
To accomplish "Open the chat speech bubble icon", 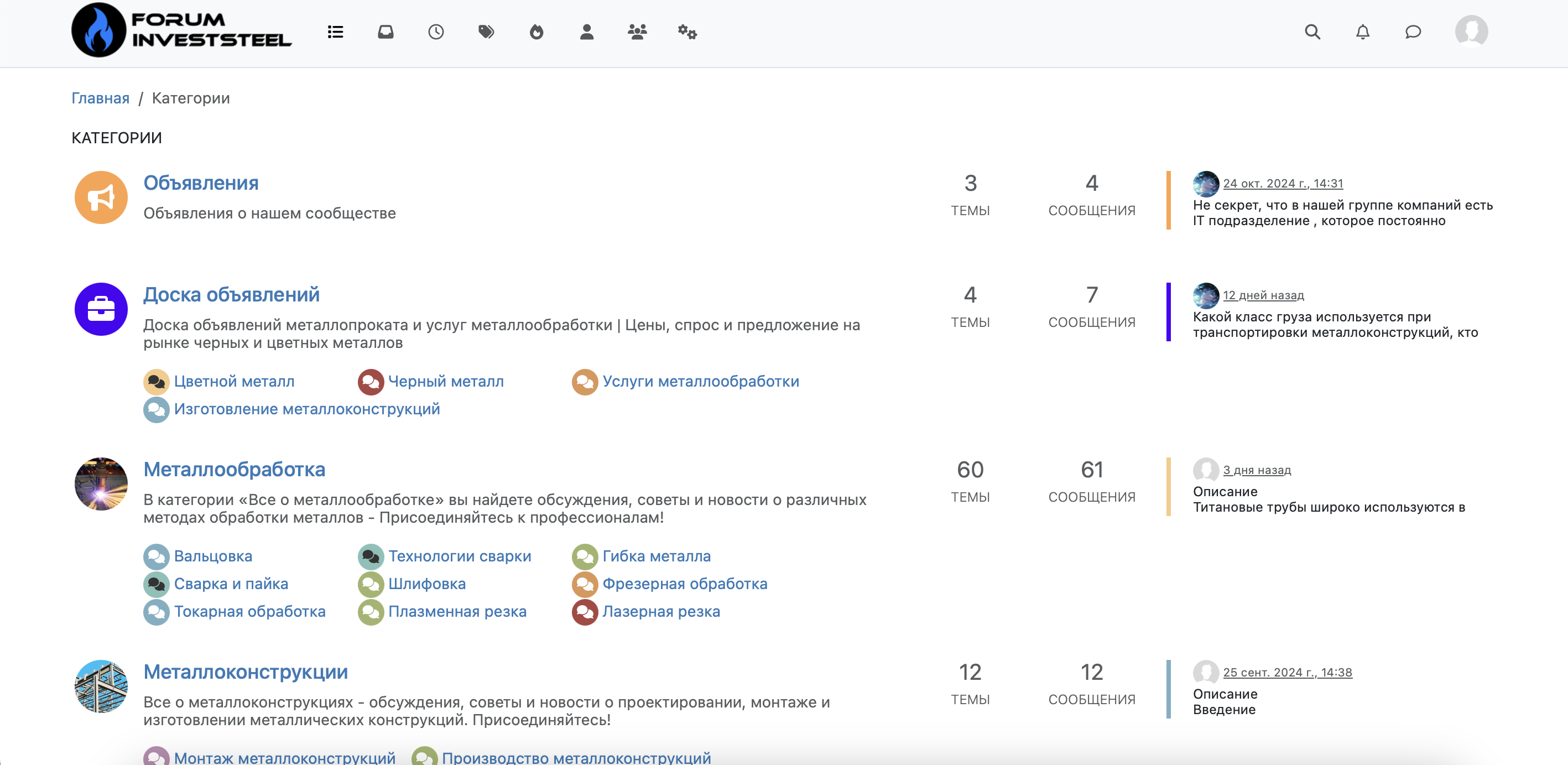I will tap(1413, 32).
